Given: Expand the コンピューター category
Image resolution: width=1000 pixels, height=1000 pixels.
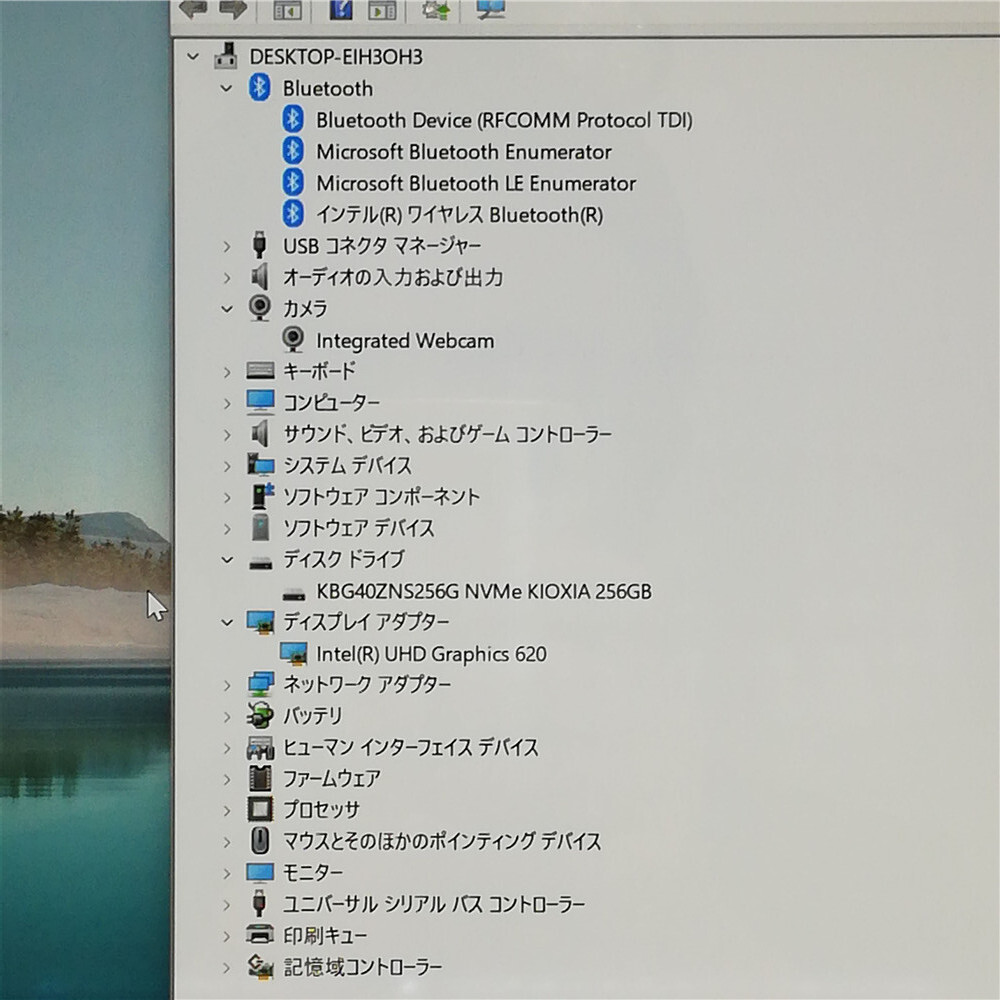Looking at the screenshot, I should 226,403.
